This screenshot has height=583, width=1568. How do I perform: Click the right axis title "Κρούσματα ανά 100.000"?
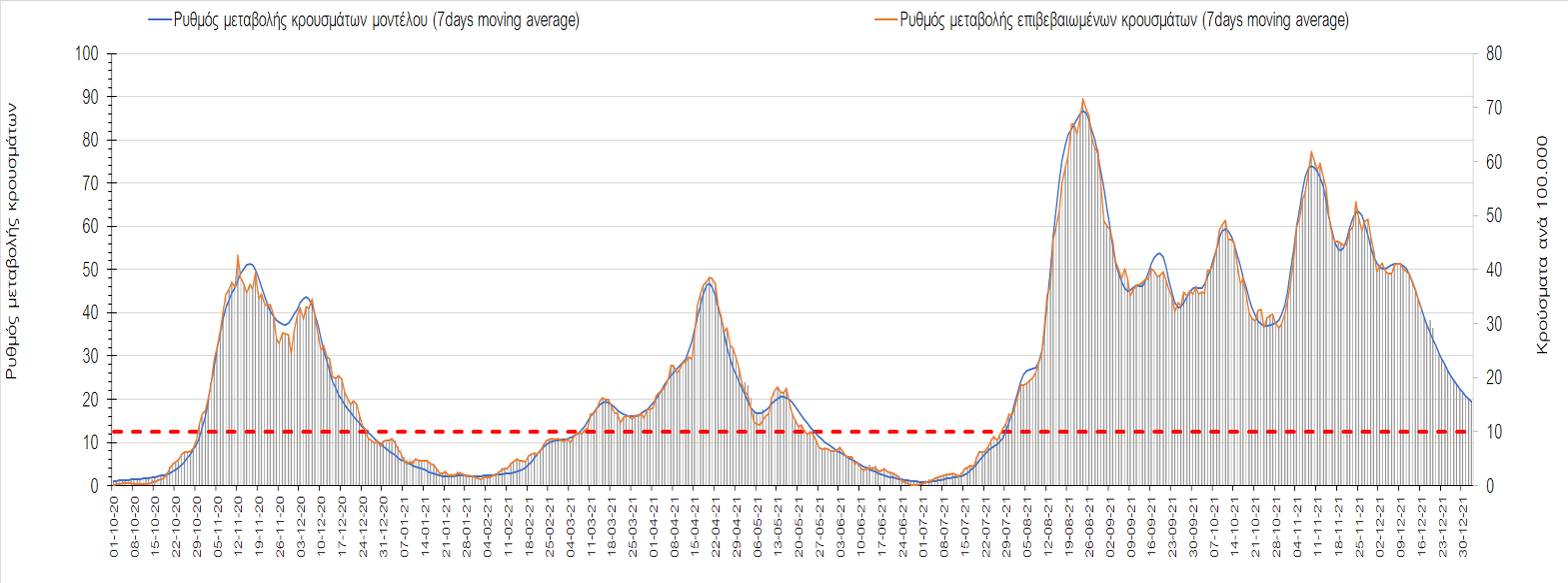tap(1542, 245)
